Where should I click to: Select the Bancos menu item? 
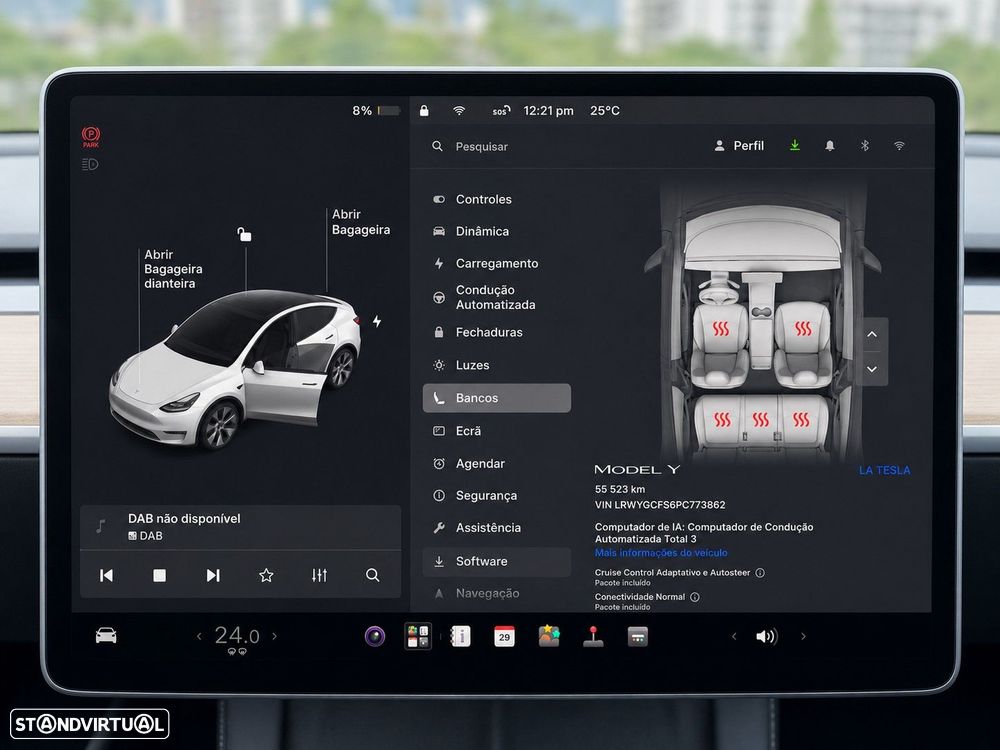click(497, 398)
